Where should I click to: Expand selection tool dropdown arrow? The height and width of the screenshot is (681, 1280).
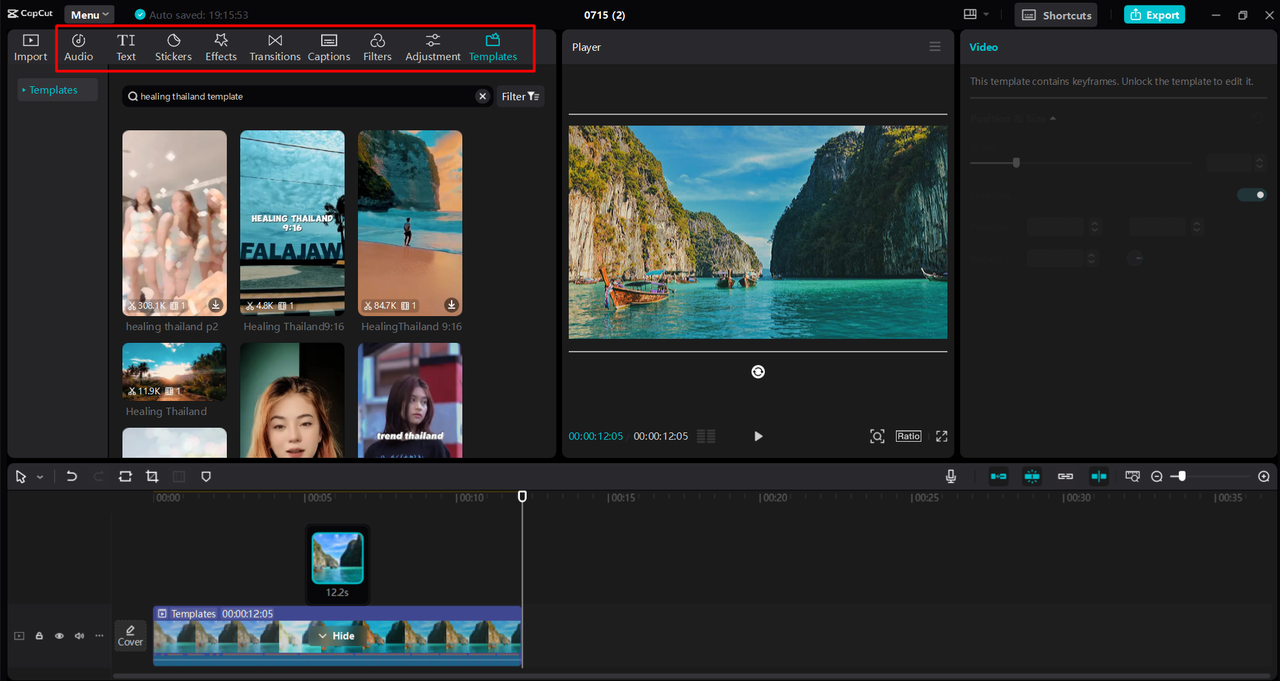click(40, 478)
